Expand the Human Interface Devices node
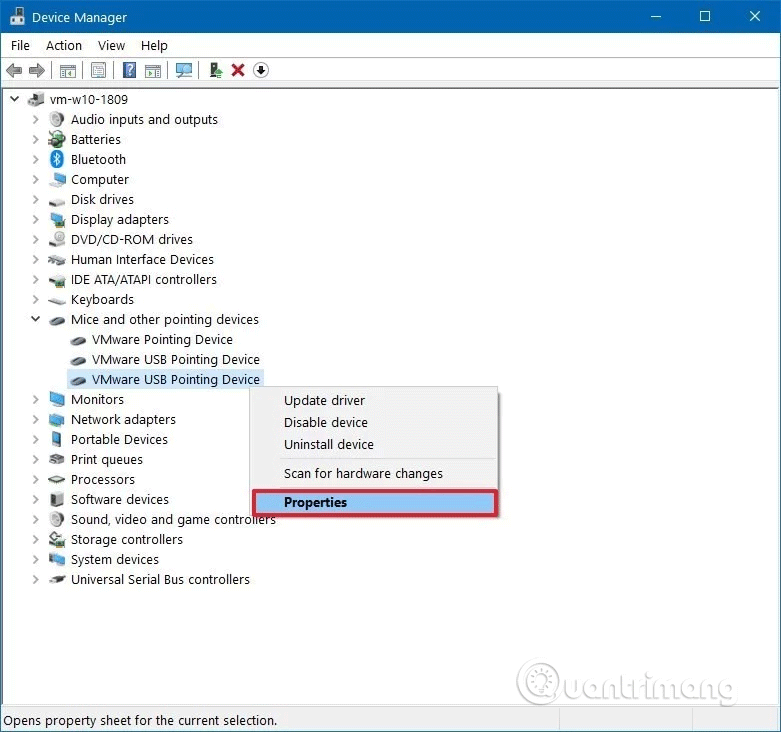Screen dimensions: 781x732 pyautogui.click(x=35, y=259)
